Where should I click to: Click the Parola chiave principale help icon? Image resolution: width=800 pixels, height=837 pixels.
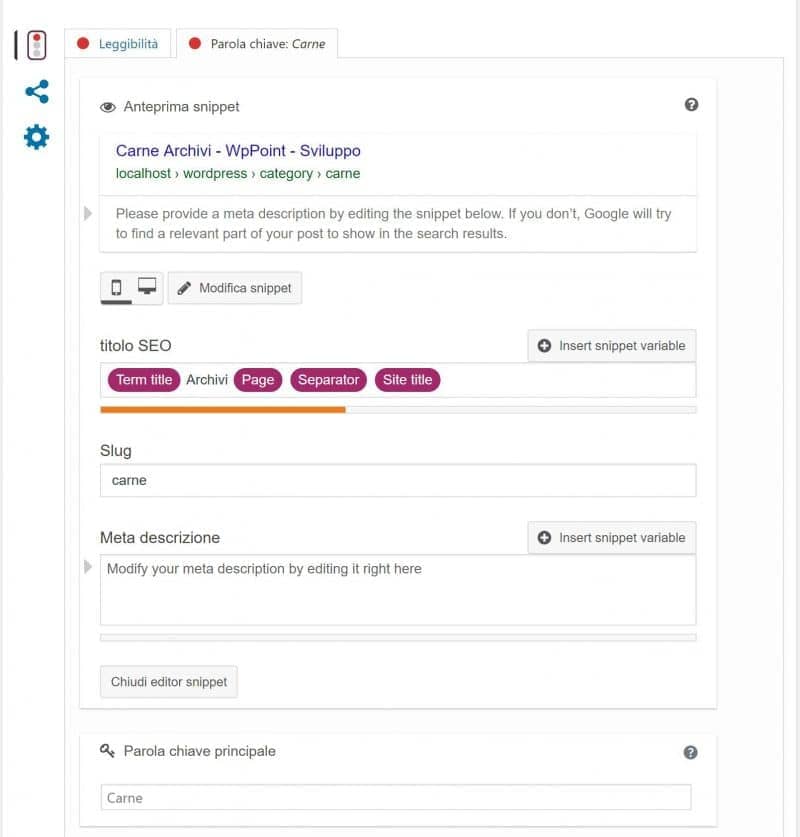click(690, 752)
